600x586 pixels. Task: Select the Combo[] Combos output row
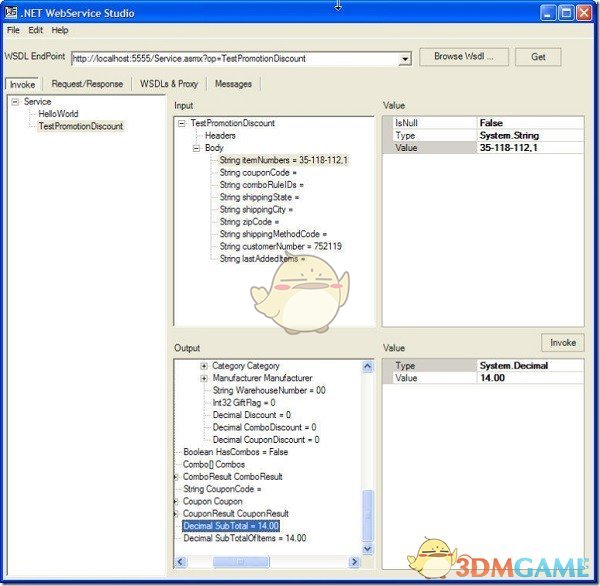click(214, 464)
